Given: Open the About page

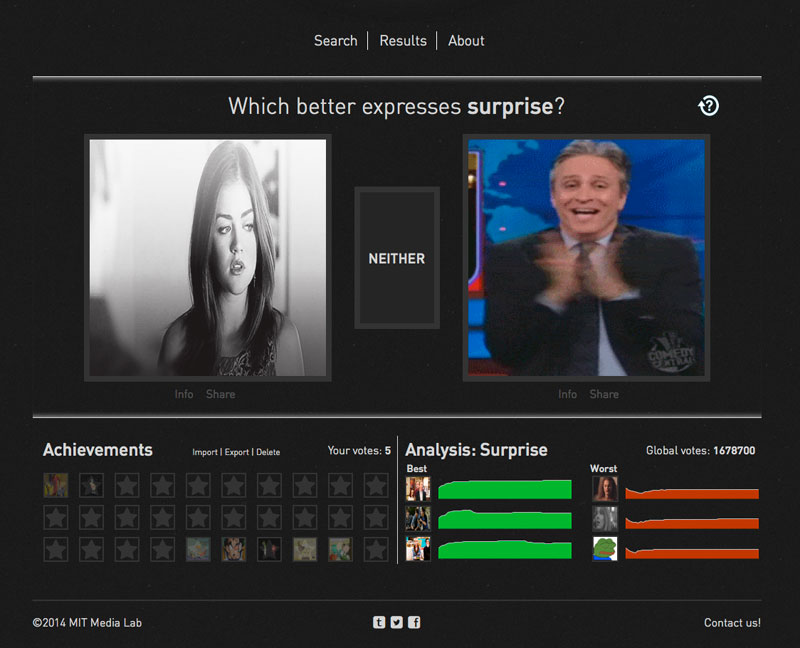Looking at the screenshot, I should [x=466, y=41].
